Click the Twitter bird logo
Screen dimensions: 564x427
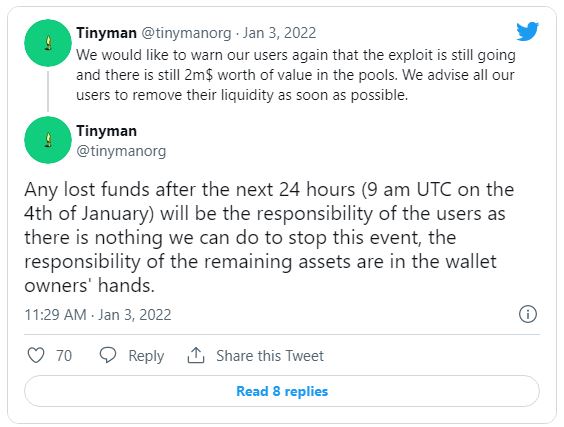[x=527, y=31]
